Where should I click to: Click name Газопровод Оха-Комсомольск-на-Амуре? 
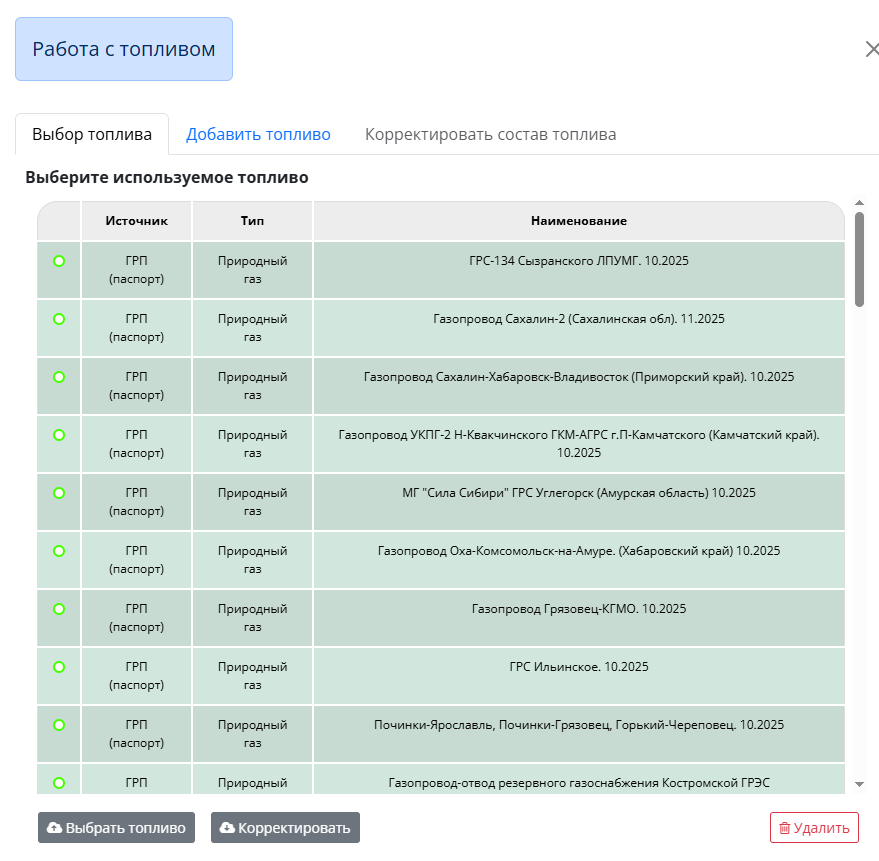pyautogui.click(x=579, y=551)
